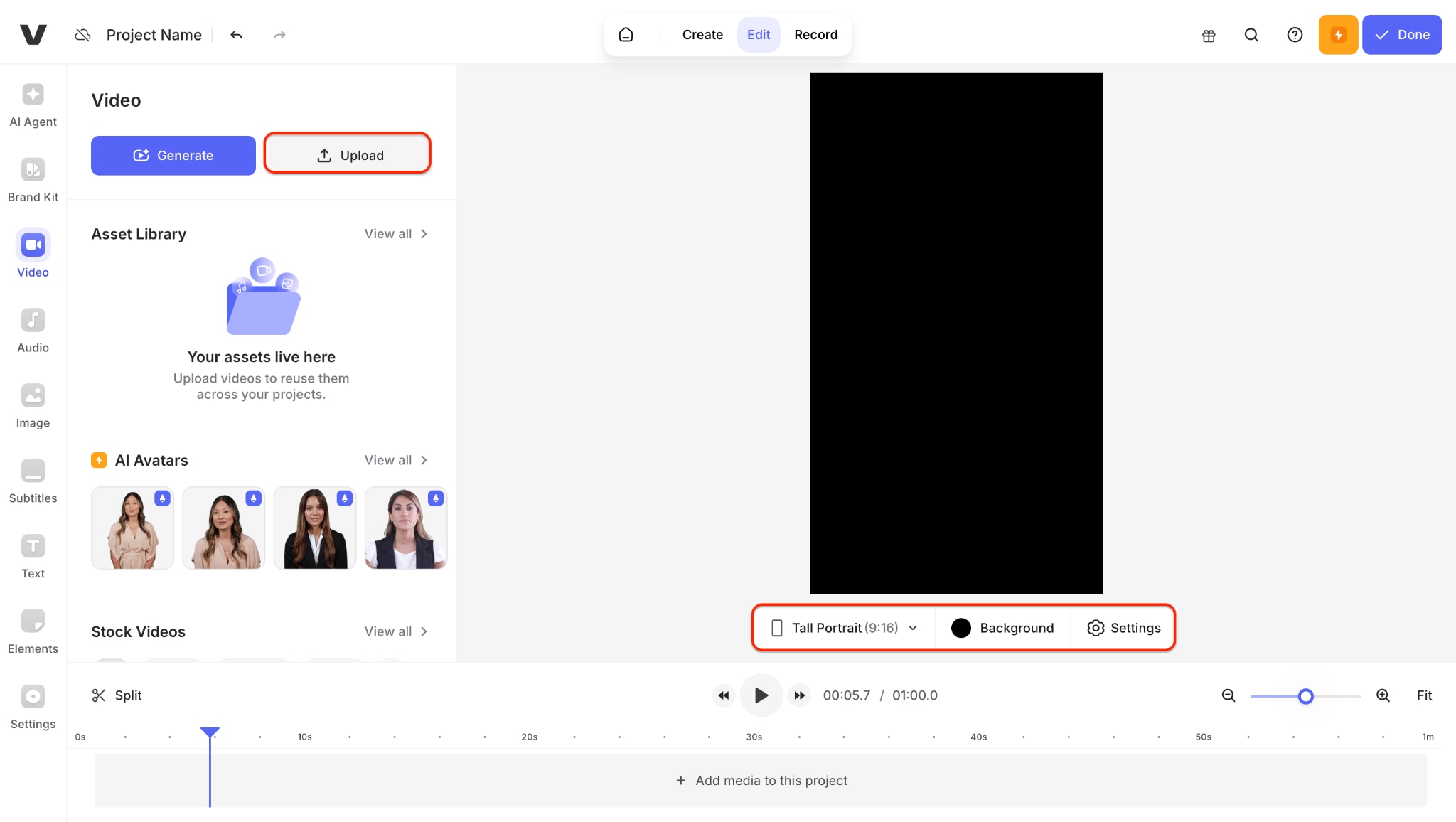Image resolution: width=1456 pixels, height=822 pixels.
Task: Click the Generate video button
Action: [x=173, y=155]
